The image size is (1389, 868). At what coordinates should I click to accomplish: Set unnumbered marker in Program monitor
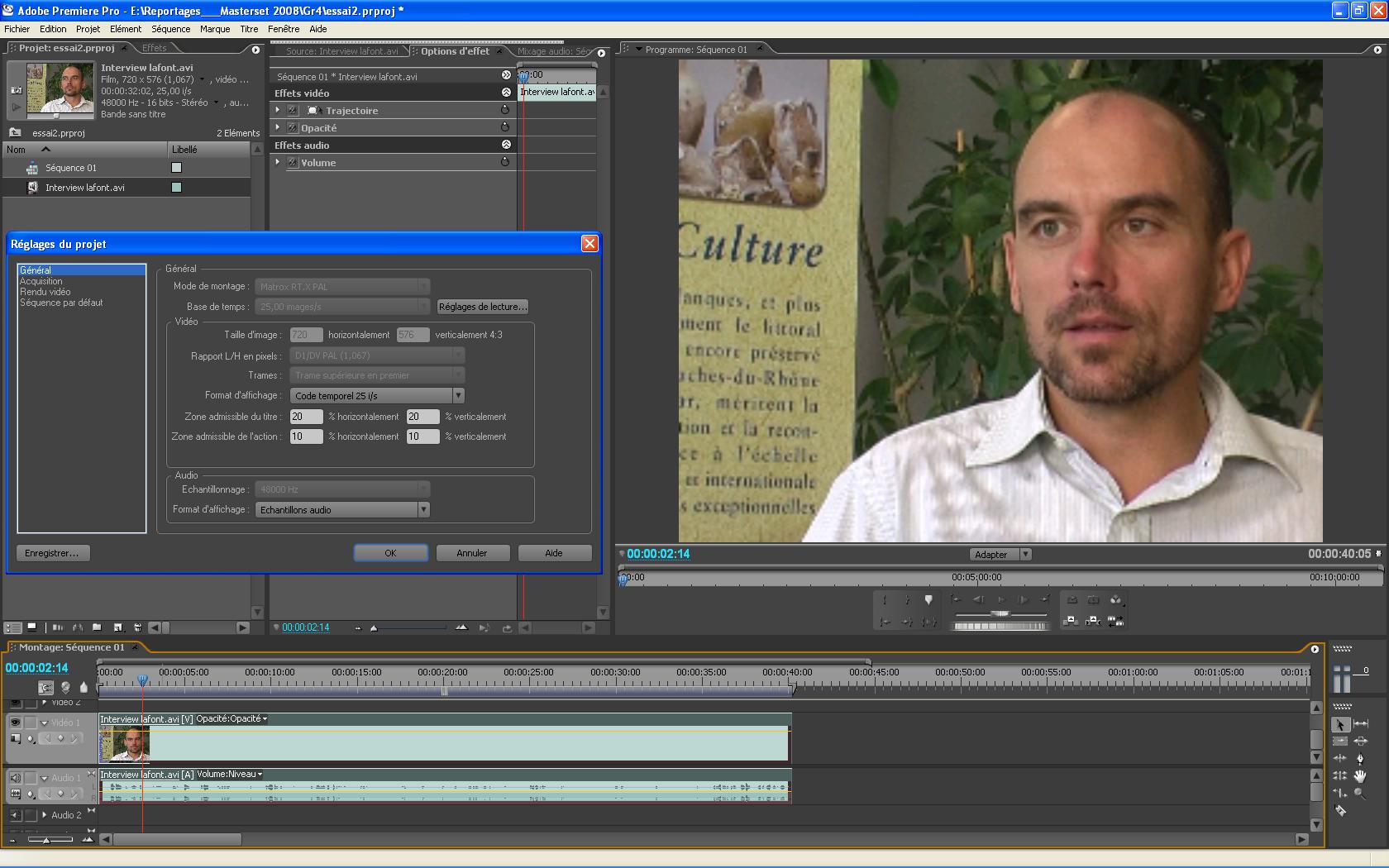click(928, 600)
